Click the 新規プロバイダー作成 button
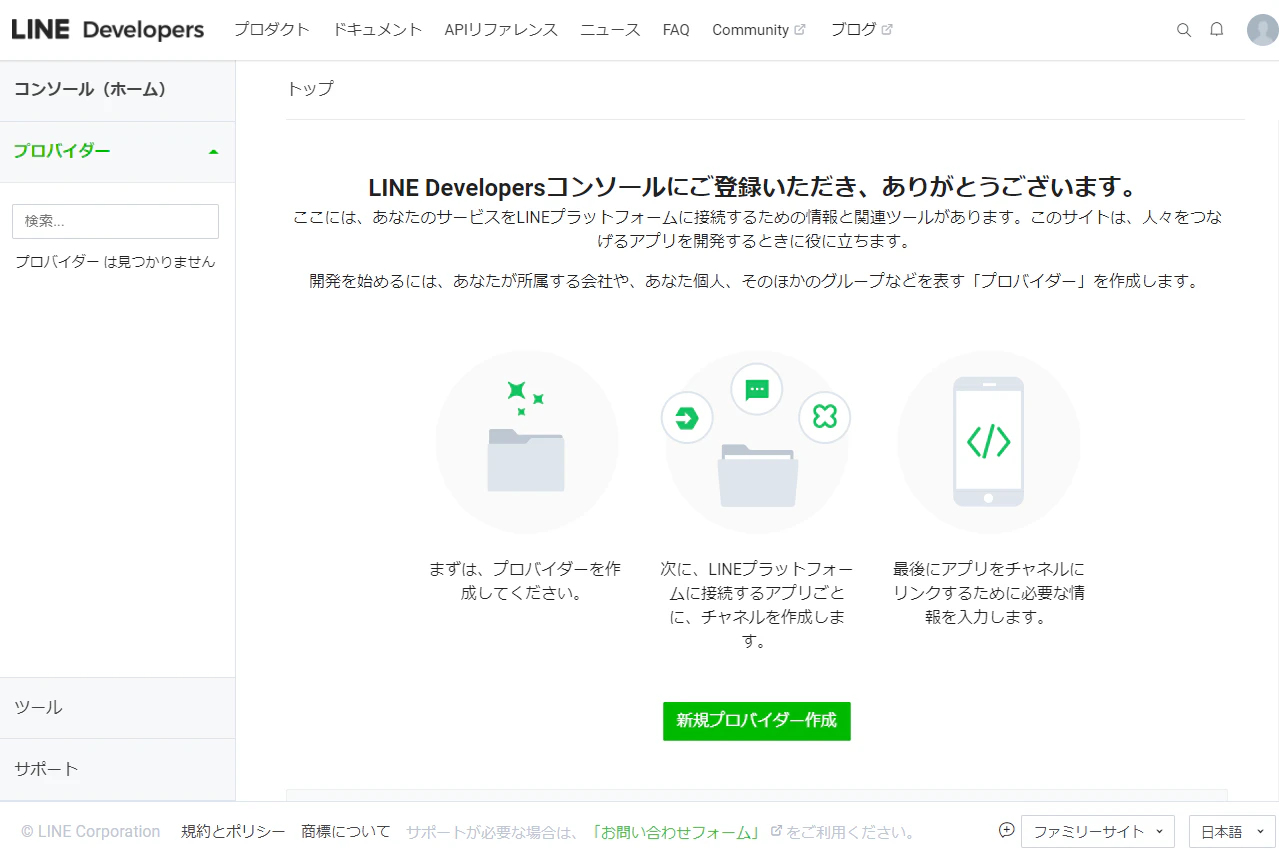The width and height of the screenshot is (1279, 861). pyautogui.click(x=757, y=721)
